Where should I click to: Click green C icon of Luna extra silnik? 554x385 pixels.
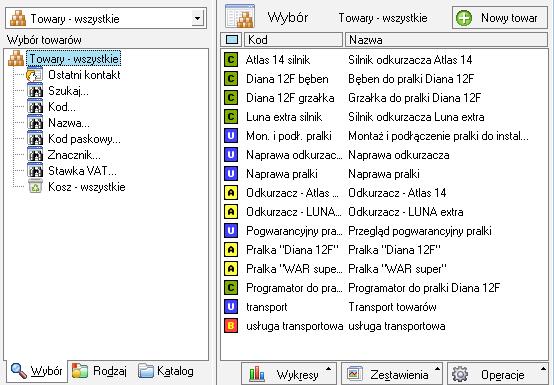click(231, 117)
